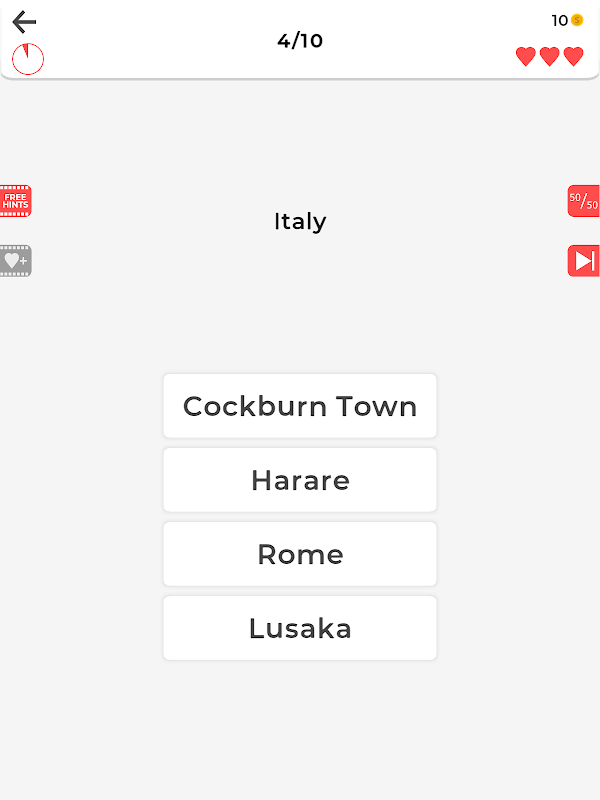Tap the extra heart video reward icon
Screen dimensions: 600x800
[x=15, y=261]
